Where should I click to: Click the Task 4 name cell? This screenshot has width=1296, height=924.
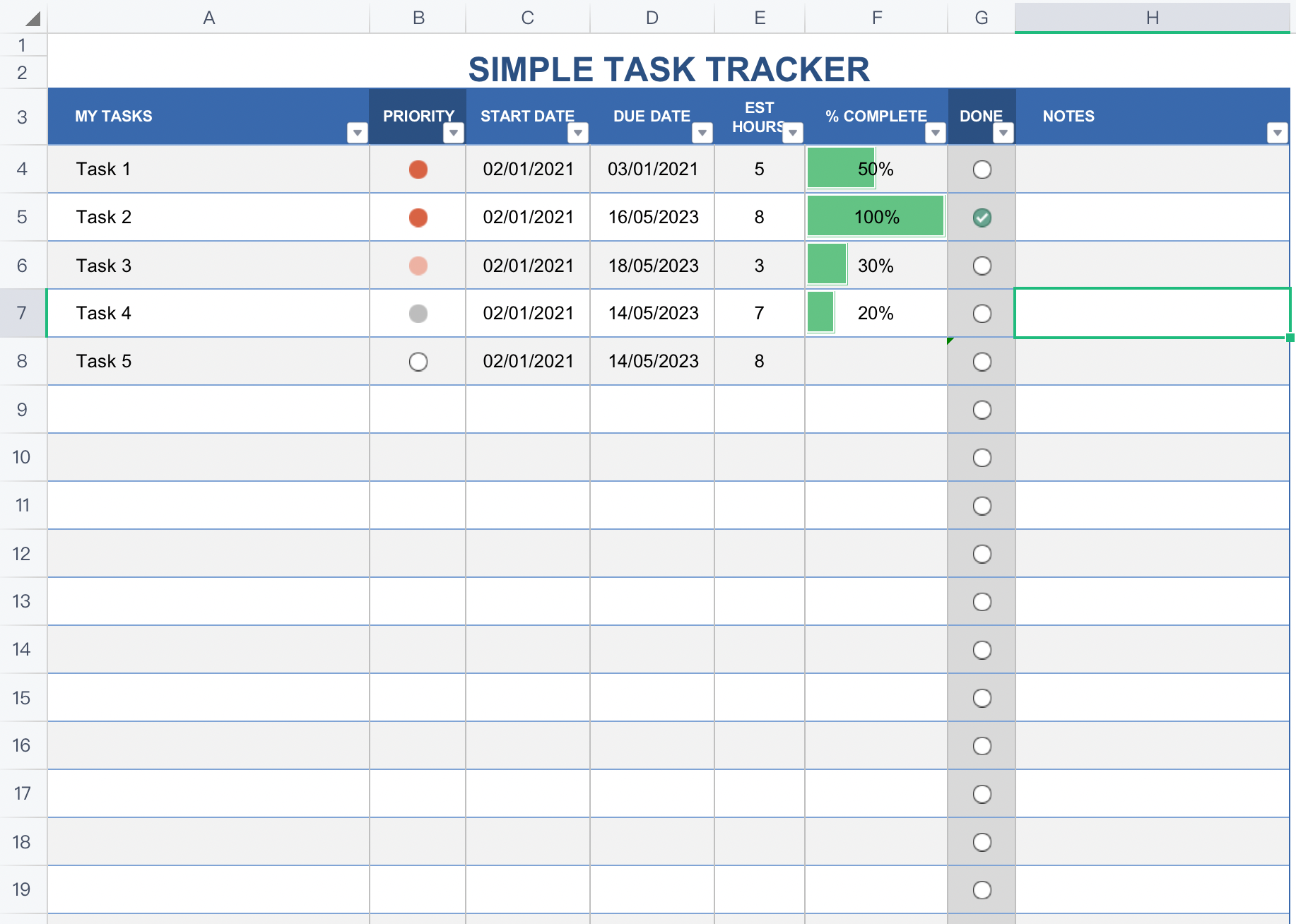[208, 314]
